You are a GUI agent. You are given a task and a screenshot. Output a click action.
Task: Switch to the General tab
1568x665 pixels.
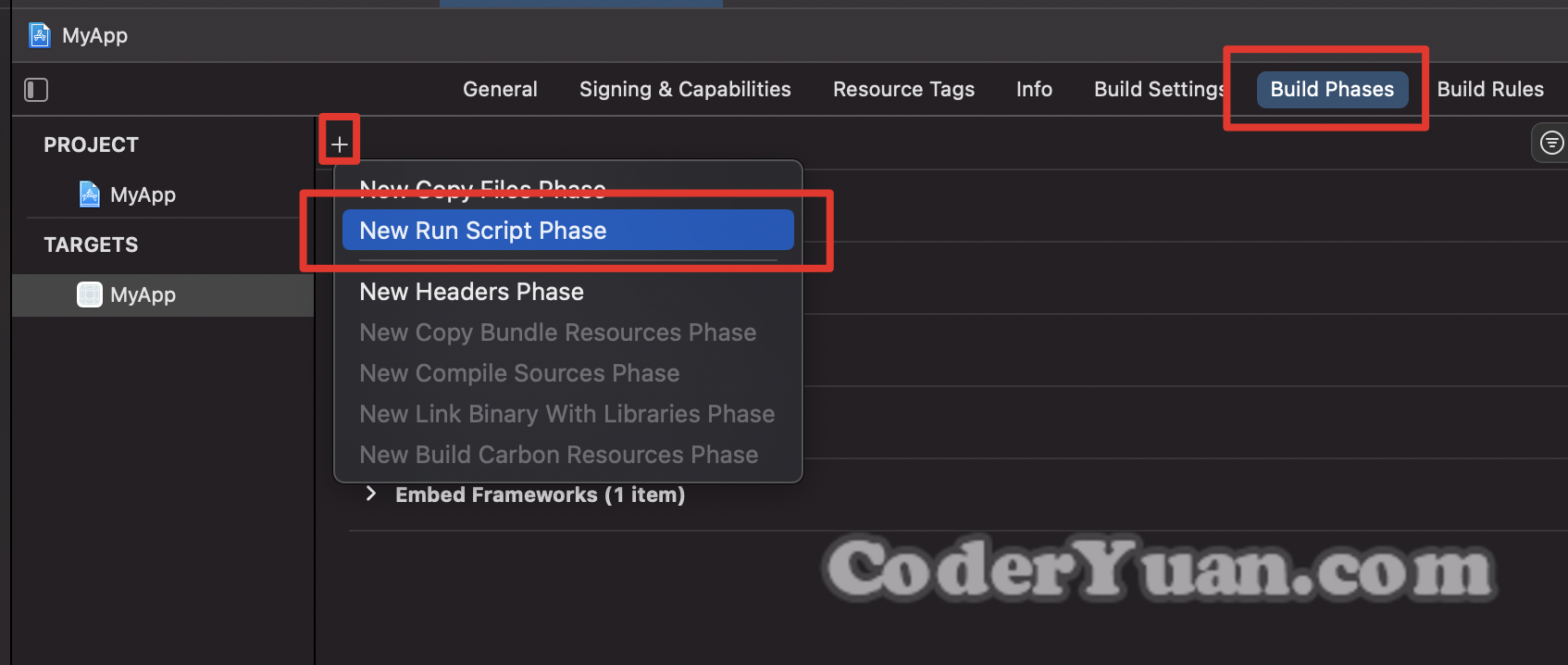click(500, 89)
